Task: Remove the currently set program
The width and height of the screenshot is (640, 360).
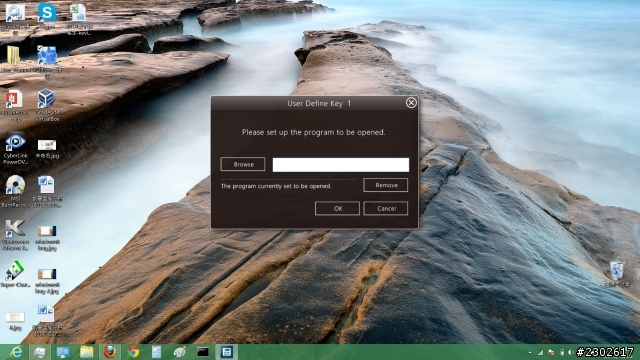Action: coord(386,185)
